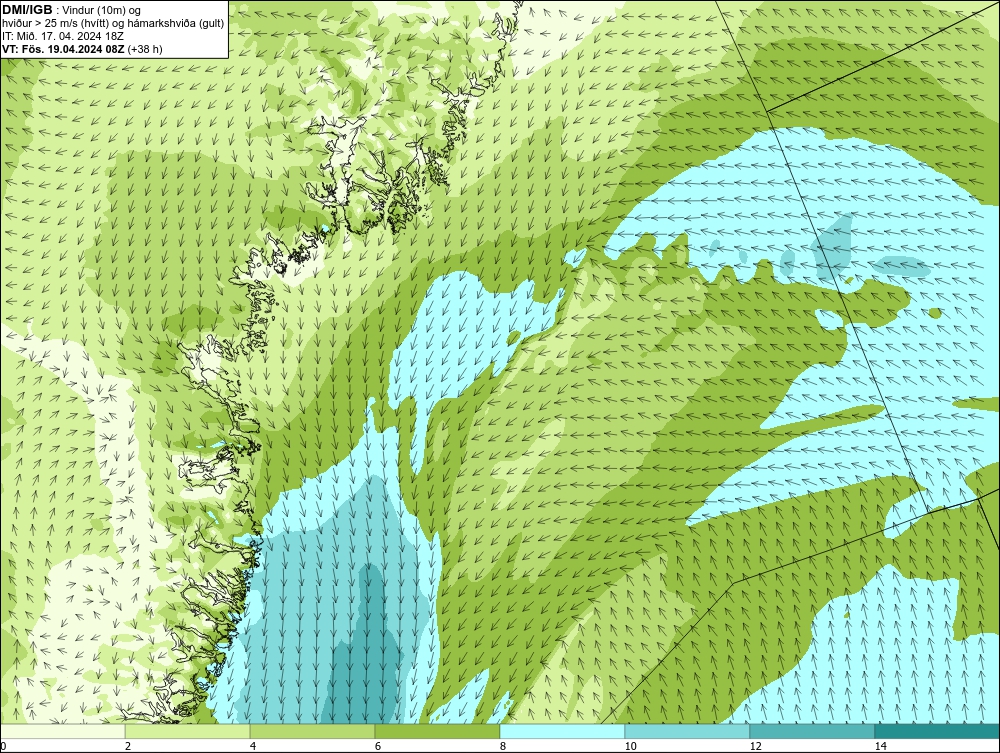1000x753 pixels.
Task: Click the scale label '14'
Action: [881, 746]
